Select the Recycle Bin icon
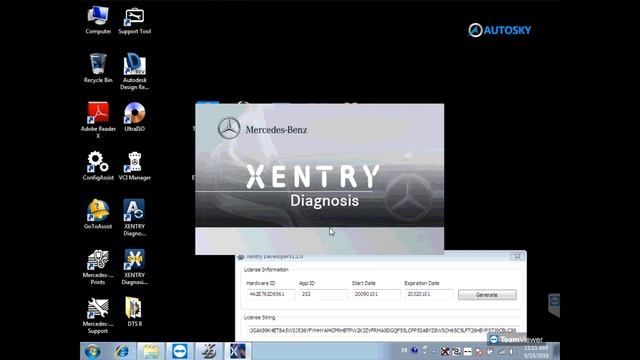Image resolution: width=640 pixels, height=360 pixels. tap(98, 69)
